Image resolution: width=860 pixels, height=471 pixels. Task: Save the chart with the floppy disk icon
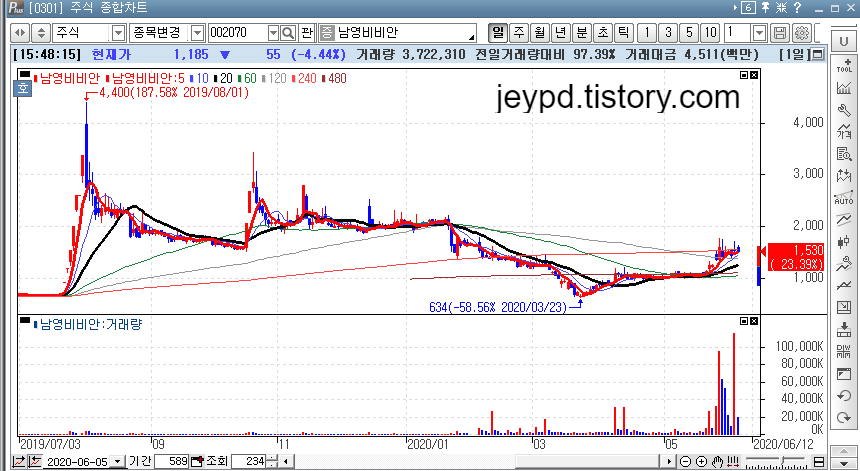pos(780,33)
